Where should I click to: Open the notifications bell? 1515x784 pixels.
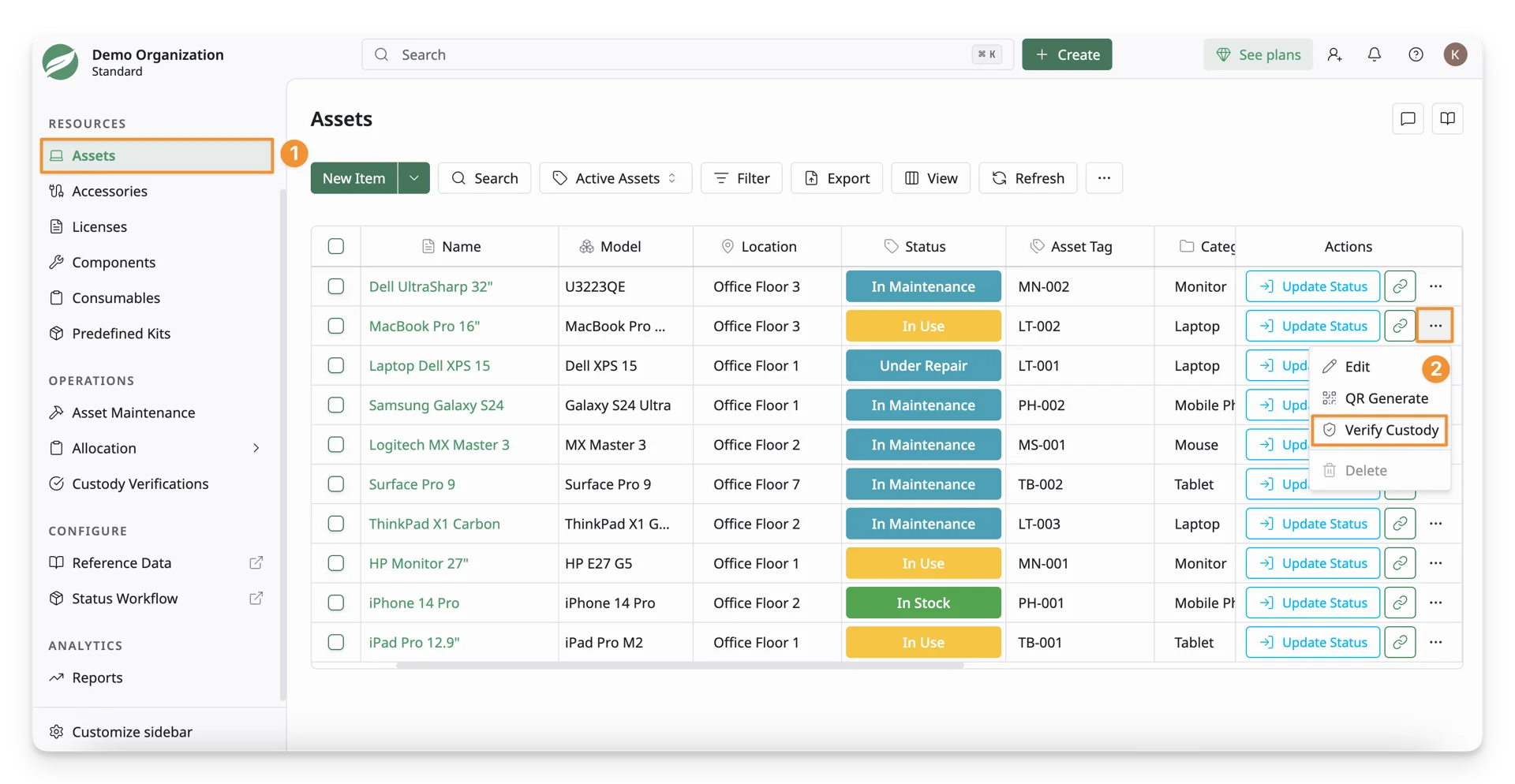tap(1375, 54)
